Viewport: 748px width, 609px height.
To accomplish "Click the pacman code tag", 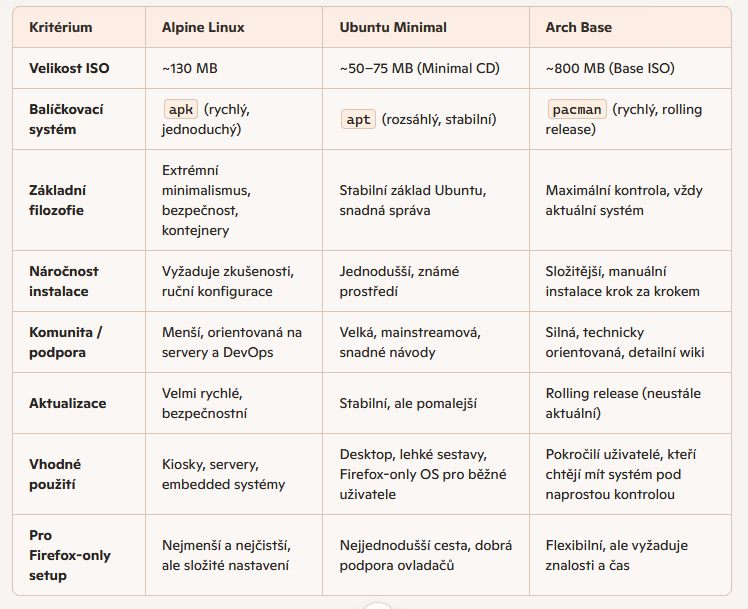I will [x=576, y=109].
